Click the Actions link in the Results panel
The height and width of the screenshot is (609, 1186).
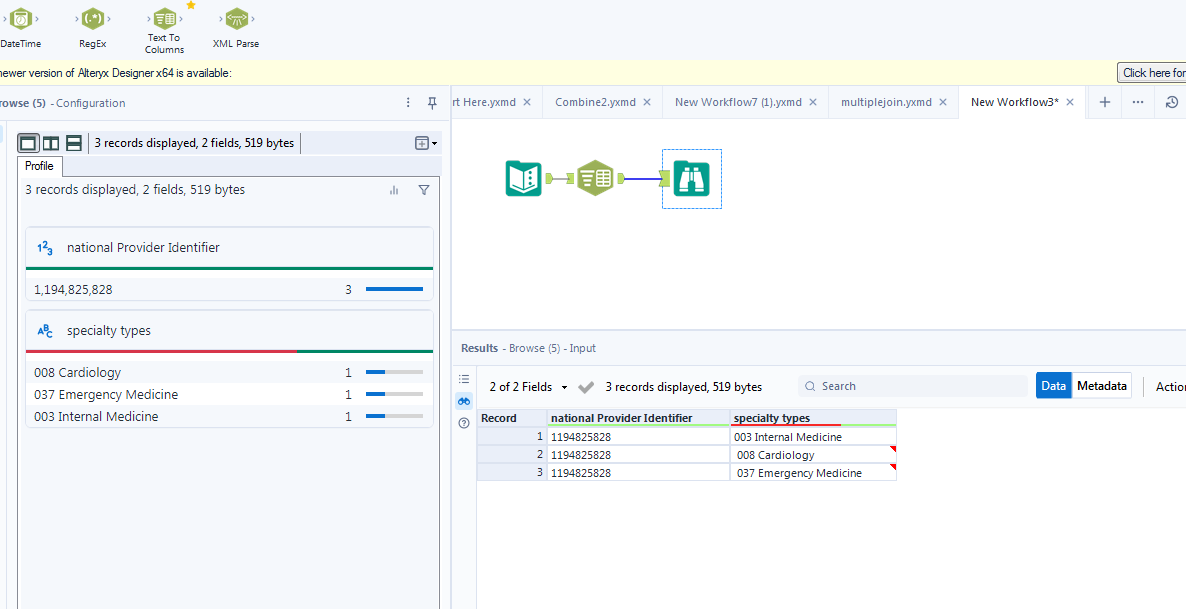[1172, 385]
